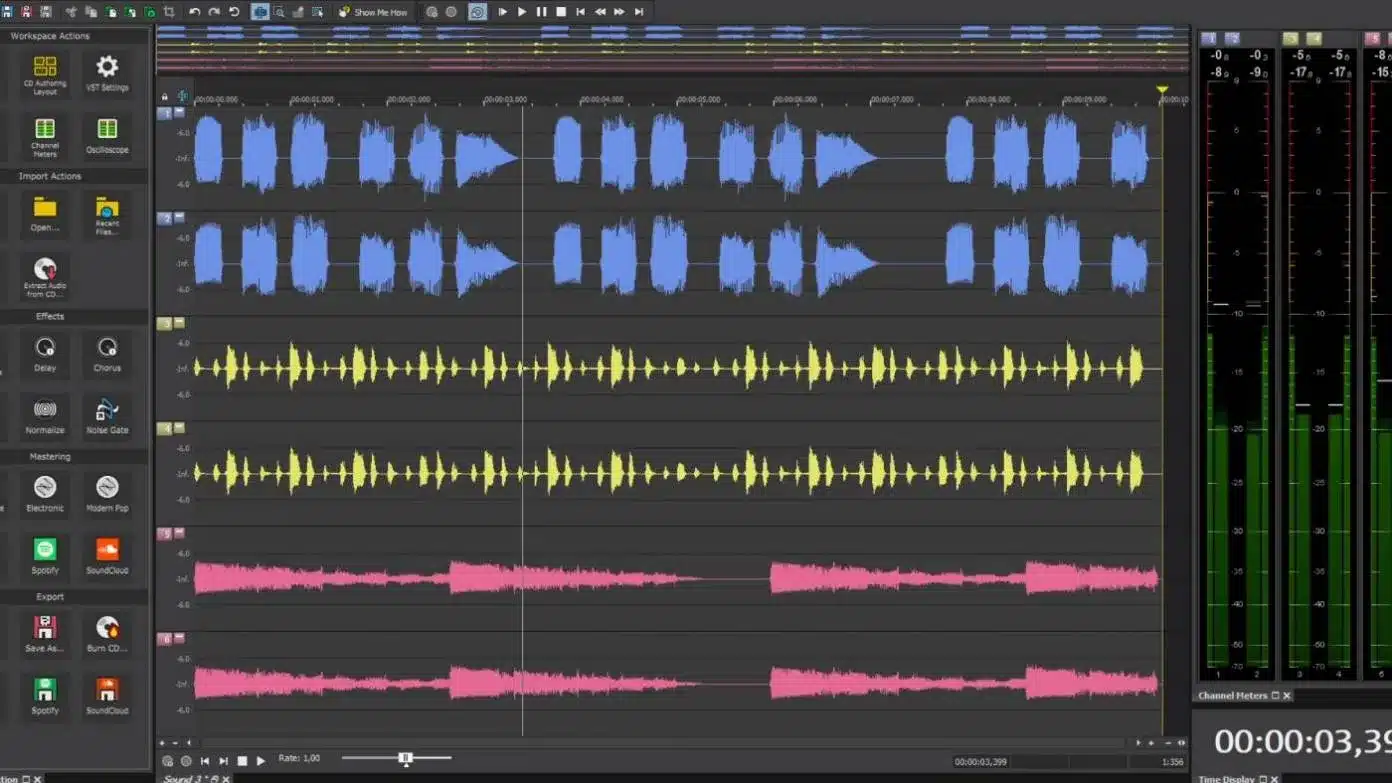Select the Modern Pop mastering preset

[107, 493]
